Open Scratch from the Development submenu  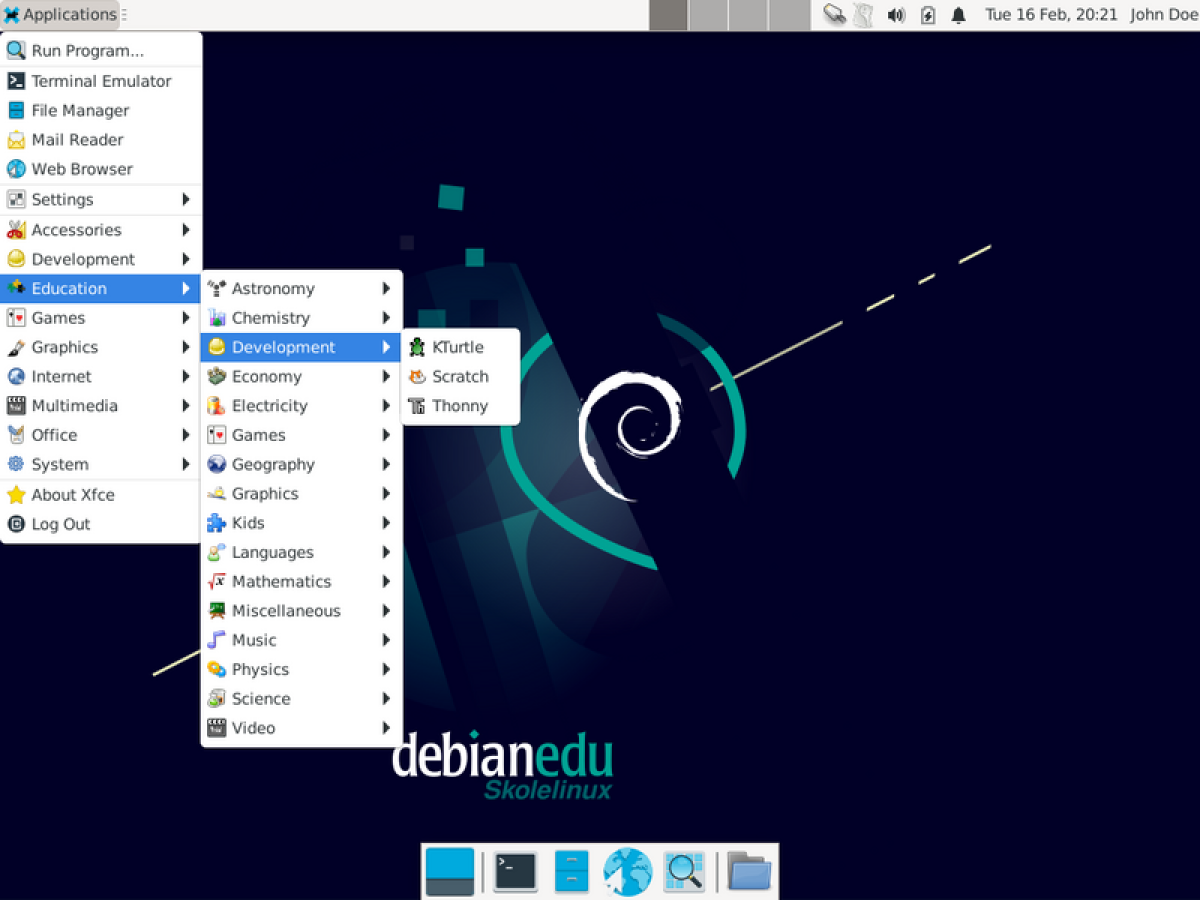pyautogui.click(x=460, y=377)
